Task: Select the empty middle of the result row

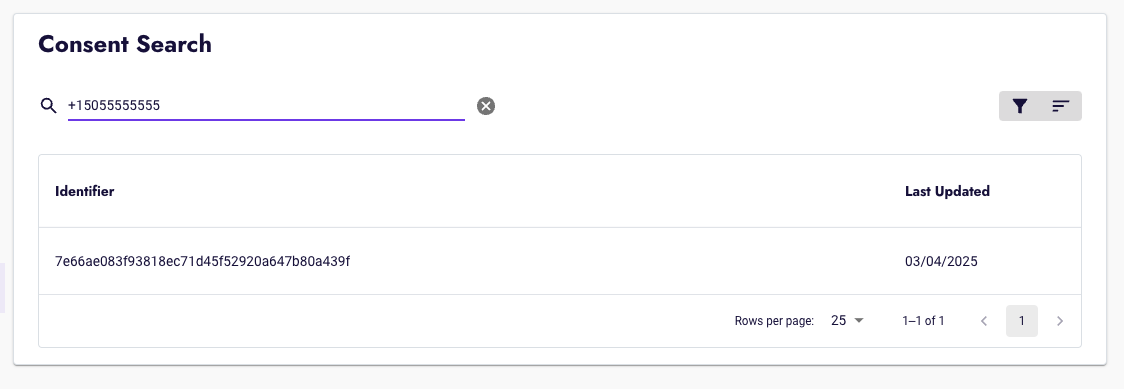Action: tap(624, 261)
